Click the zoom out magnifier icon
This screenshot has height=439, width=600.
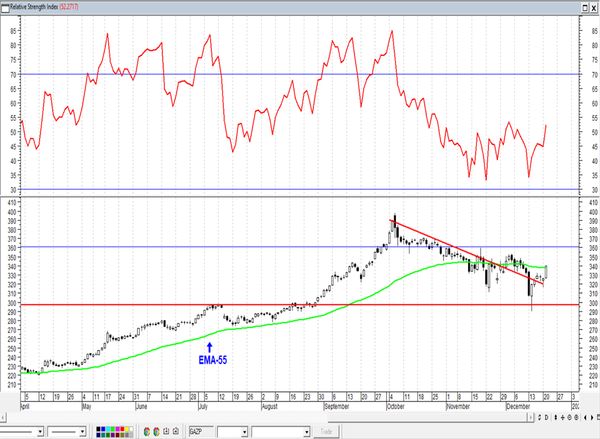(x=576, y=417)
